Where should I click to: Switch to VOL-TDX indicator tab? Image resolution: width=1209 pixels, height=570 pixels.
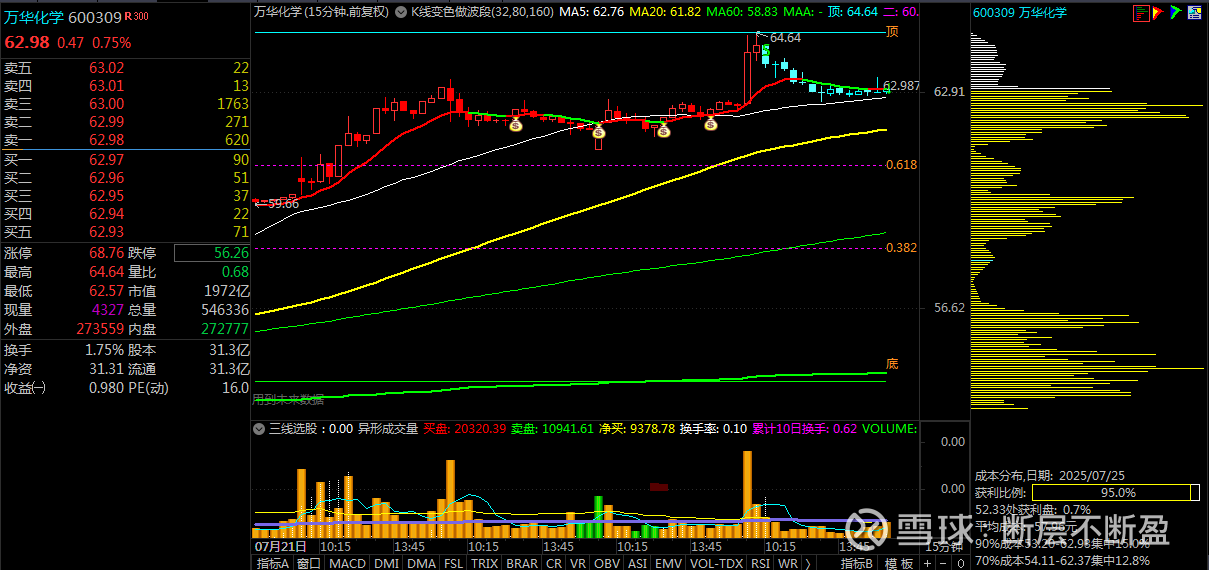click(x=716, y=563)
